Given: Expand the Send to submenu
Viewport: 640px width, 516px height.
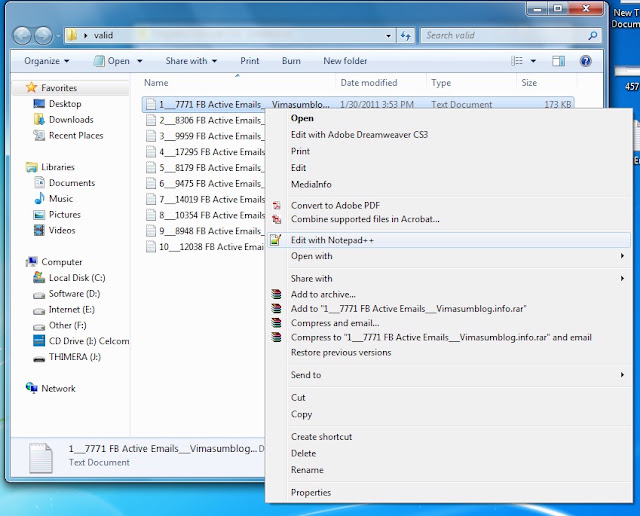Looking at the screenshot, I should (449, 375).
